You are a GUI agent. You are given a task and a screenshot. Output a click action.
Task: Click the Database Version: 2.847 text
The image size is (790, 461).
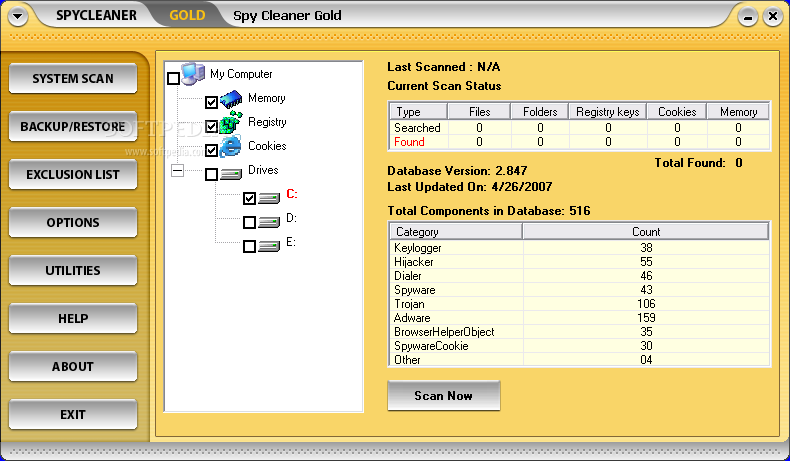[457, 171]
